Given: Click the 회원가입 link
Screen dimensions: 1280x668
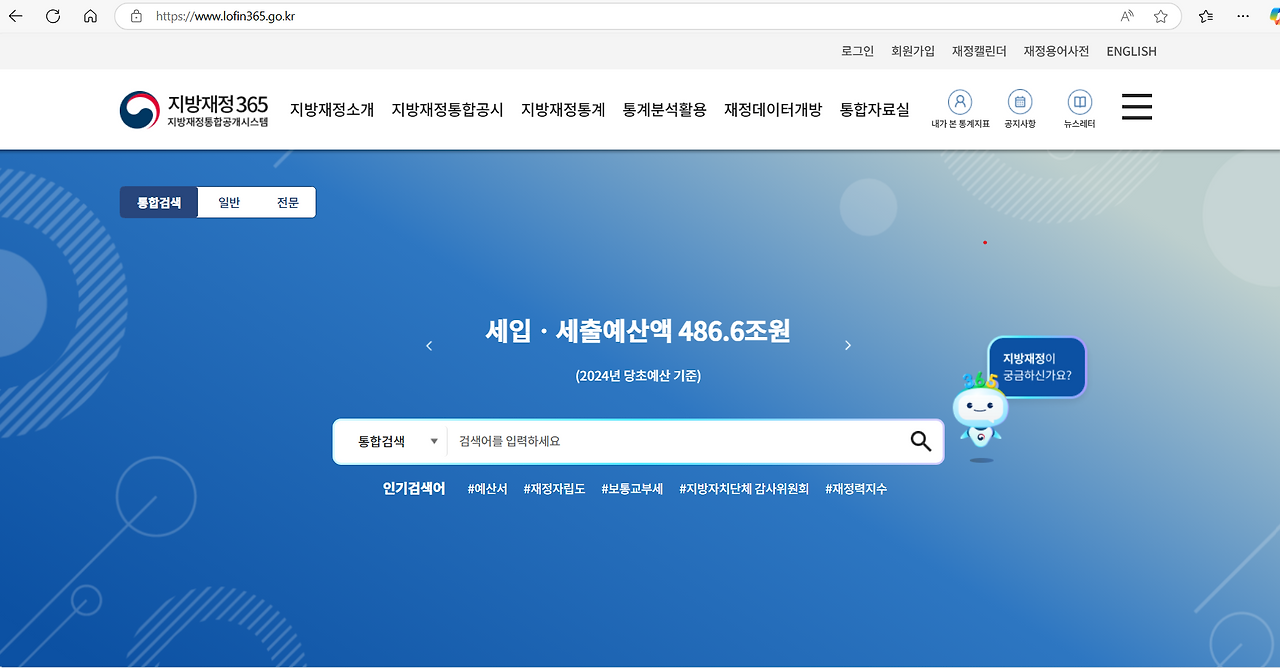Looking at the screenshot, I should point(913,51).
